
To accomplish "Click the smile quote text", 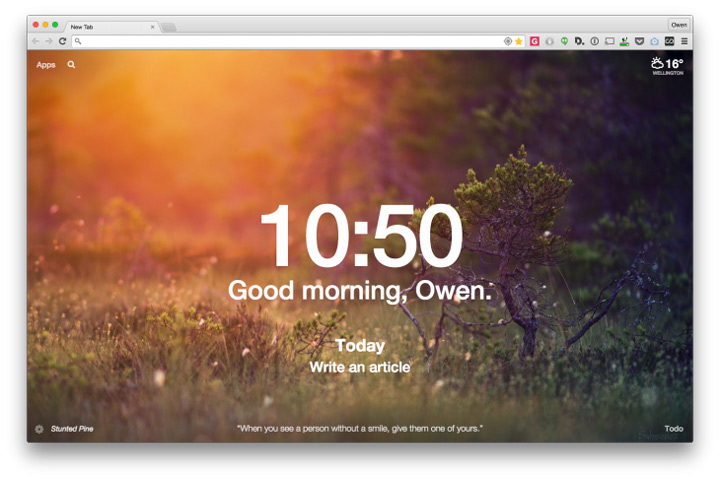I will click(360, 429).
